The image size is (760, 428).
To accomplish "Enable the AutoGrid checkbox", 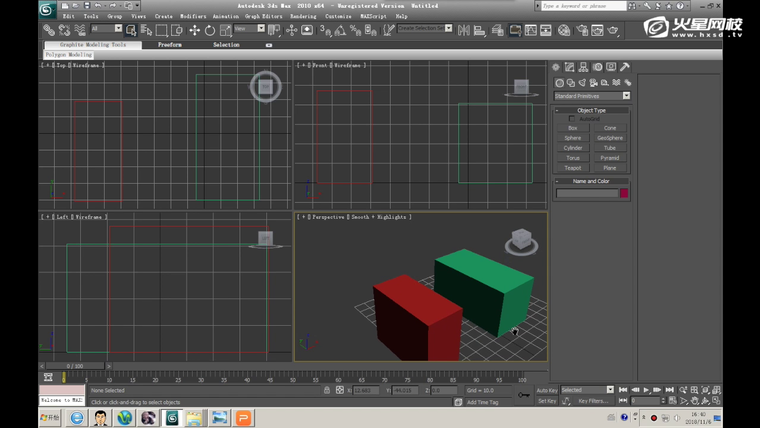I will (572, 119).
